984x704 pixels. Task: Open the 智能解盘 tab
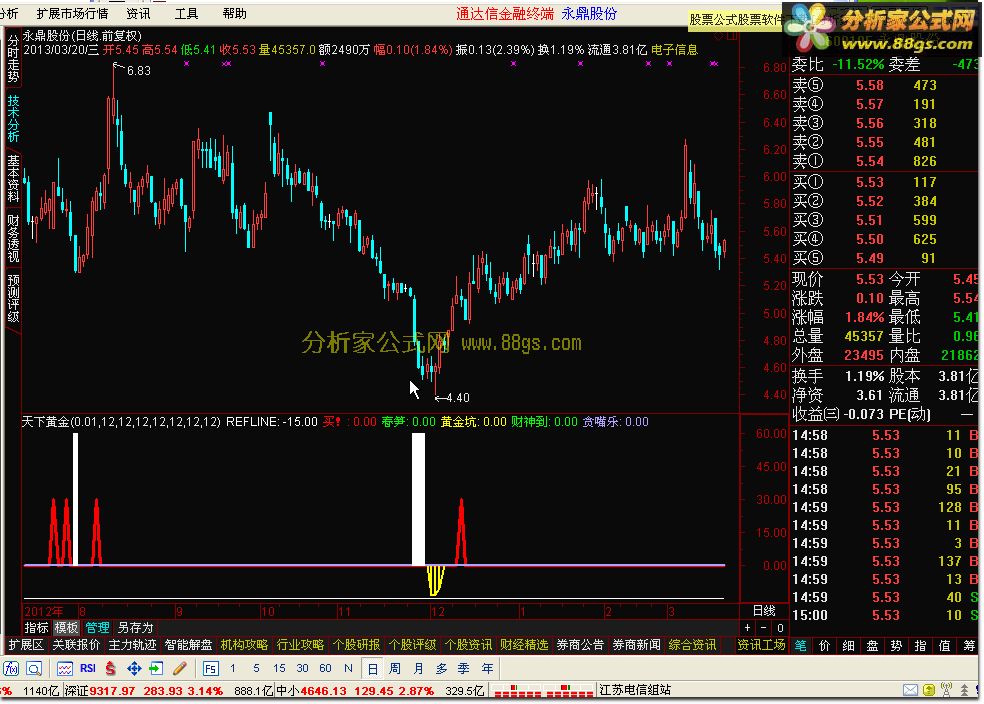(x=188, y=645)
